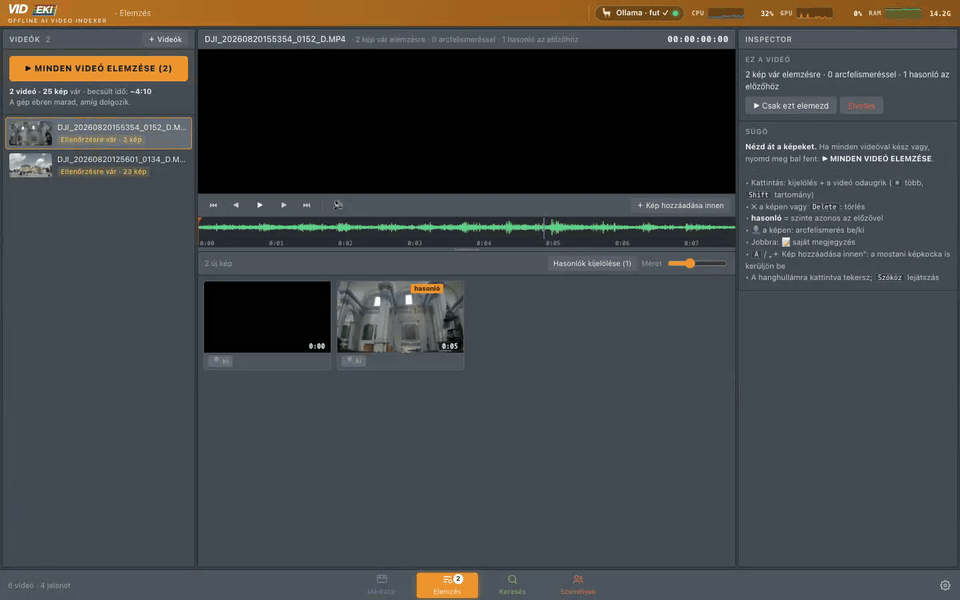Click '6 videó · 4 jelenet' status text
The width and height of the screenshot is (960, 600).
coord(39,585)
